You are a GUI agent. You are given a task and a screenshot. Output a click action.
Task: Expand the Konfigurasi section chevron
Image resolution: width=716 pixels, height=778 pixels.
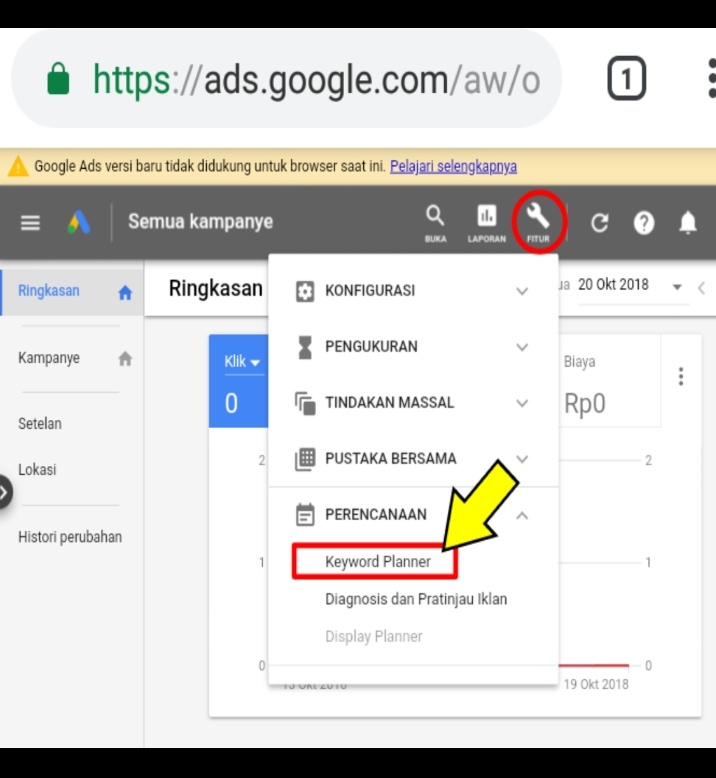[521, 291]
